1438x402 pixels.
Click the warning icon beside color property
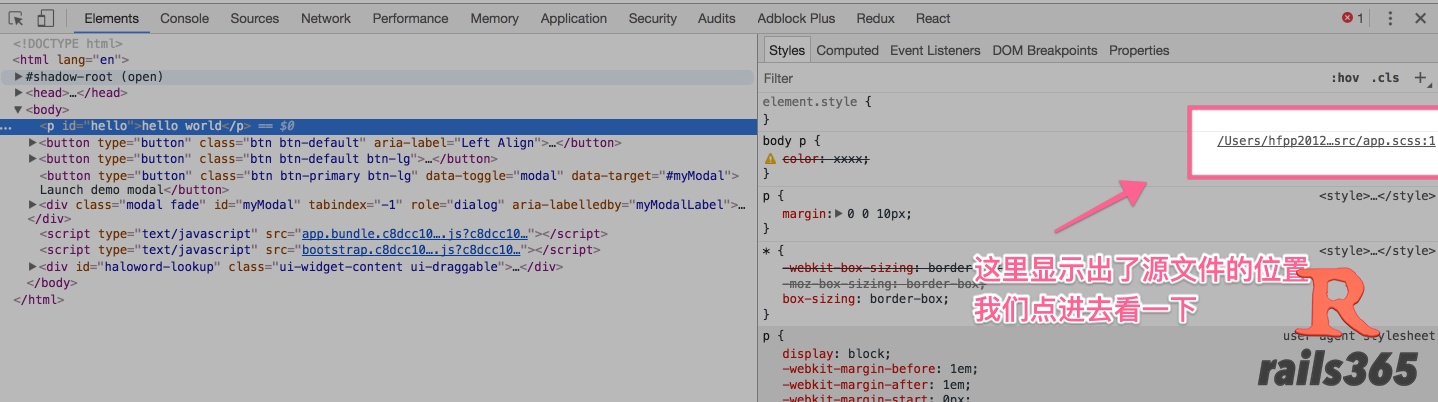click(770, 159)
